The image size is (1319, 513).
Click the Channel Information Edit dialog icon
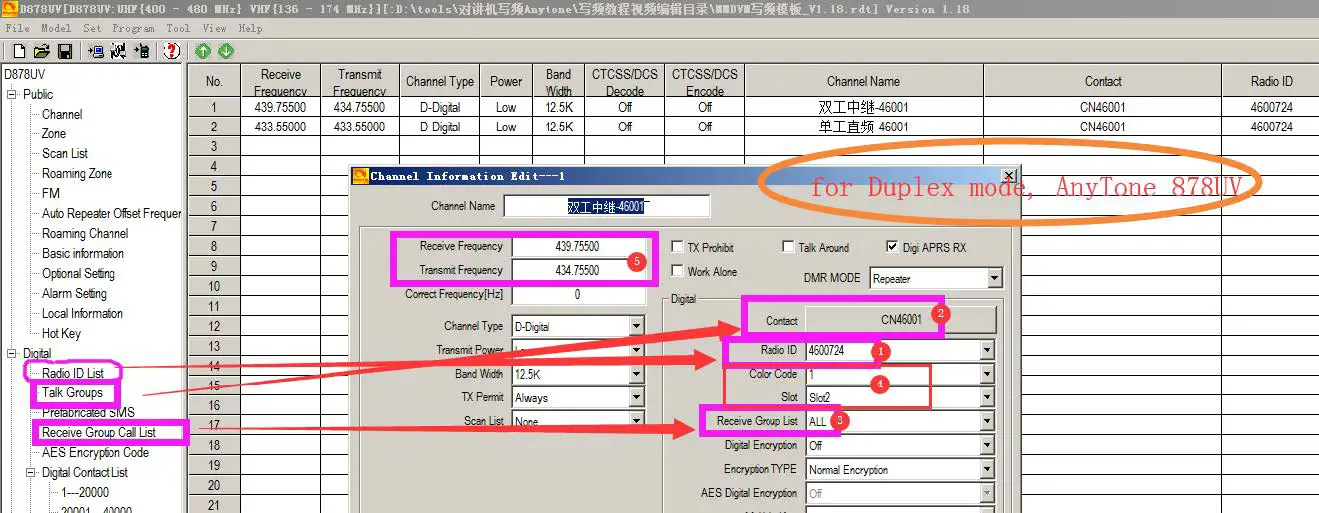pyautogui.click(x=361, y=176)
